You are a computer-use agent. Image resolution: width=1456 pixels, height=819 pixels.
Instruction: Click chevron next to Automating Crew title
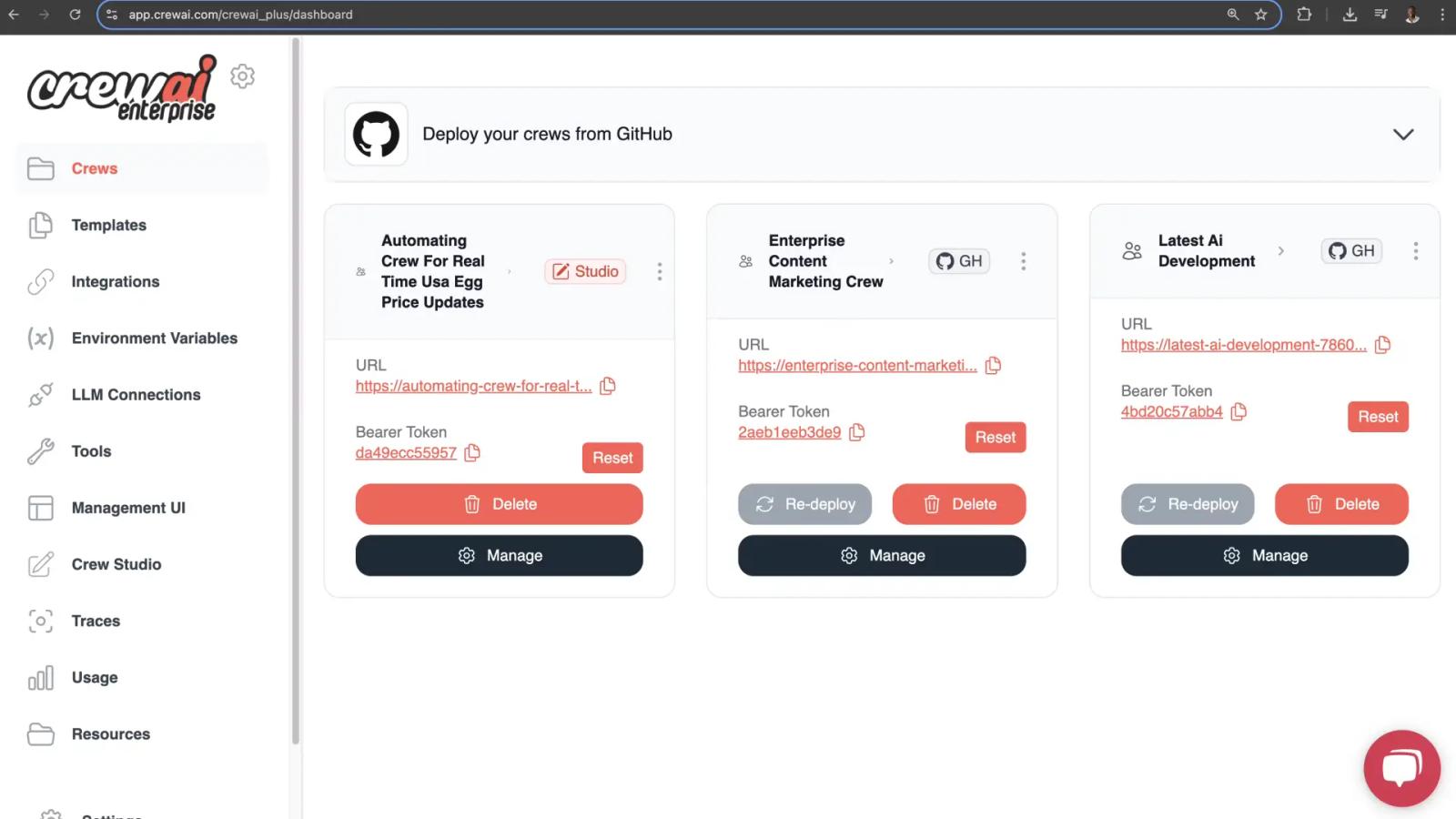pyautogui.click(x=509, y=271)
